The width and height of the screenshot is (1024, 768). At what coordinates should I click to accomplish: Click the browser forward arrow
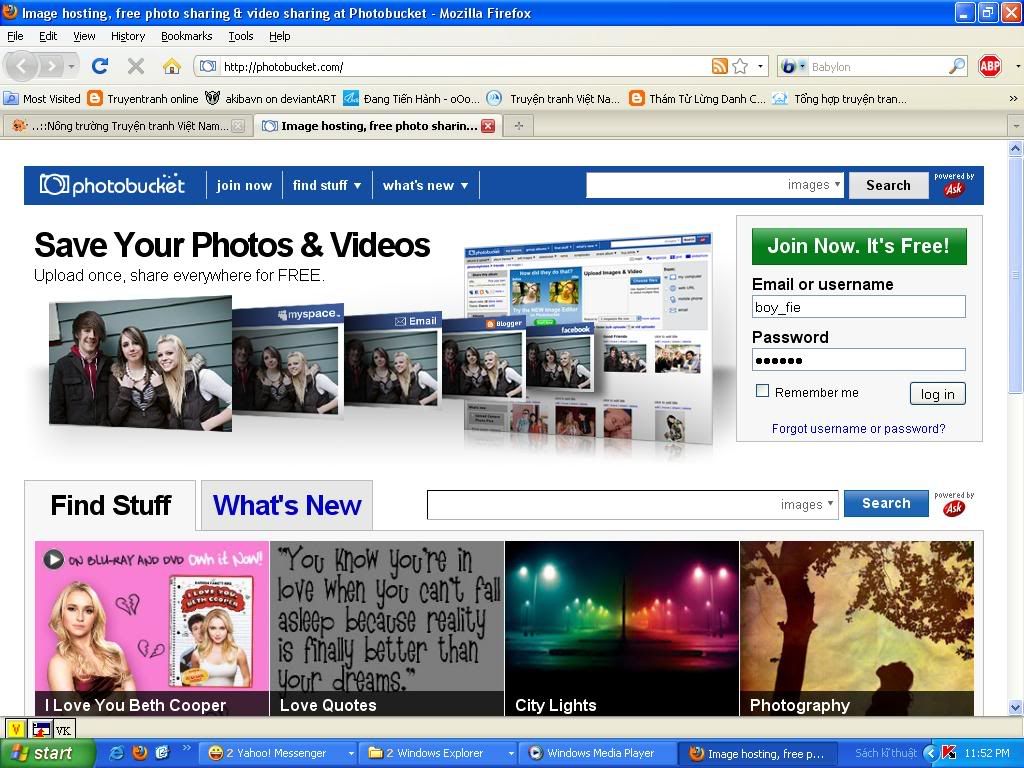coord(51,66)
